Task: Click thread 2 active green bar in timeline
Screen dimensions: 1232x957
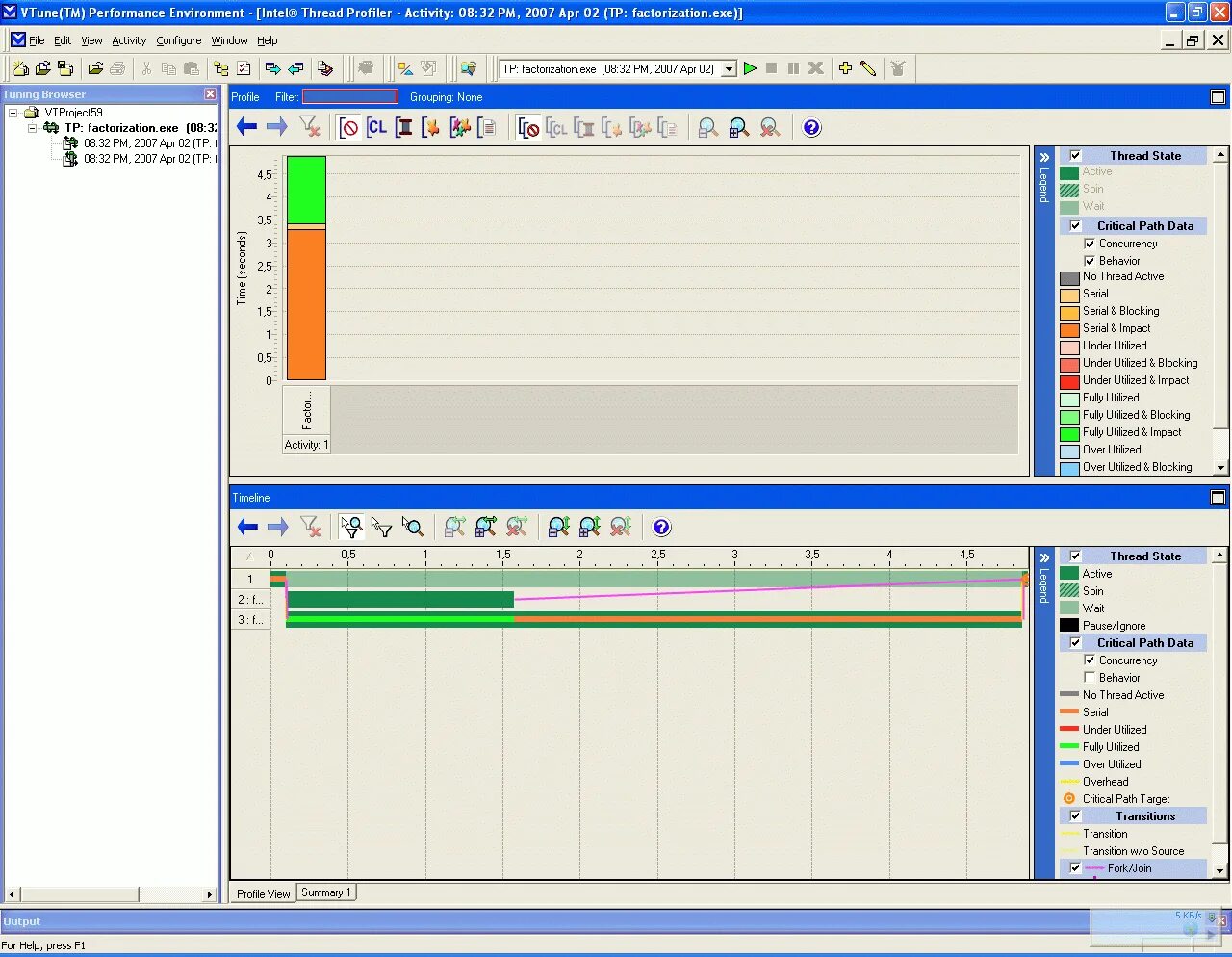Action: point(400,599)
